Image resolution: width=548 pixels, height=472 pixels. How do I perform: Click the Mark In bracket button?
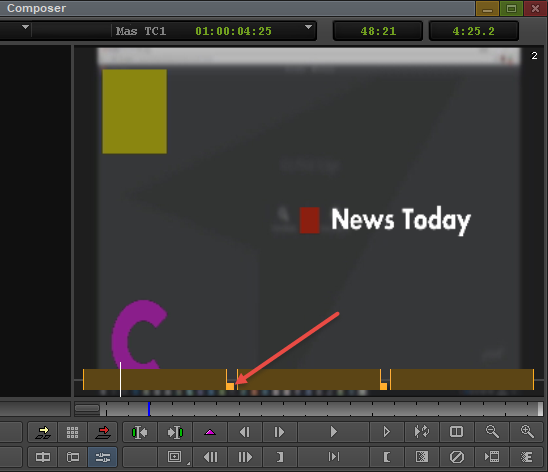(x=387, y=457)
